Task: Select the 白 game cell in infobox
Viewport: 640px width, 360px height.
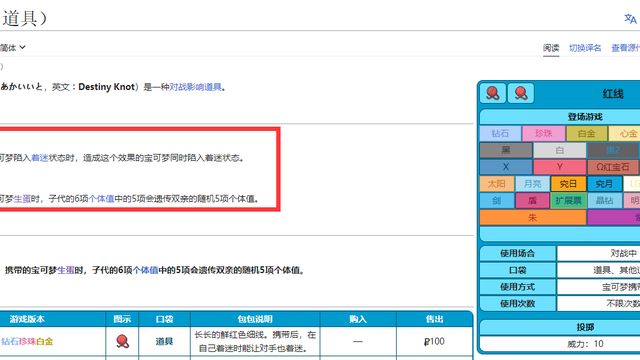Action: point(560,150)
